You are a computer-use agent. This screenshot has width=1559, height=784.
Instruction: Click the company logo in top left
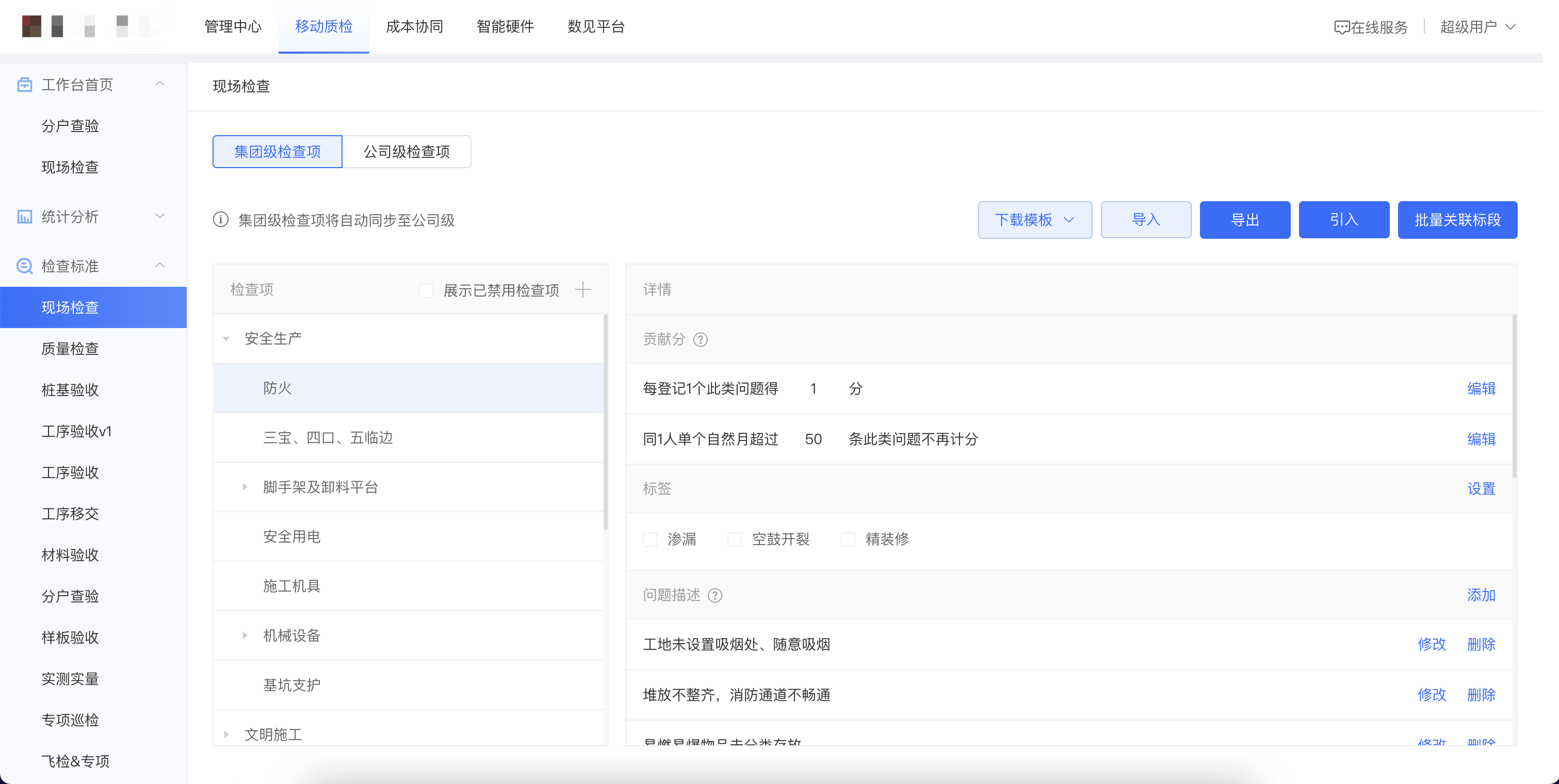point(91,27)
